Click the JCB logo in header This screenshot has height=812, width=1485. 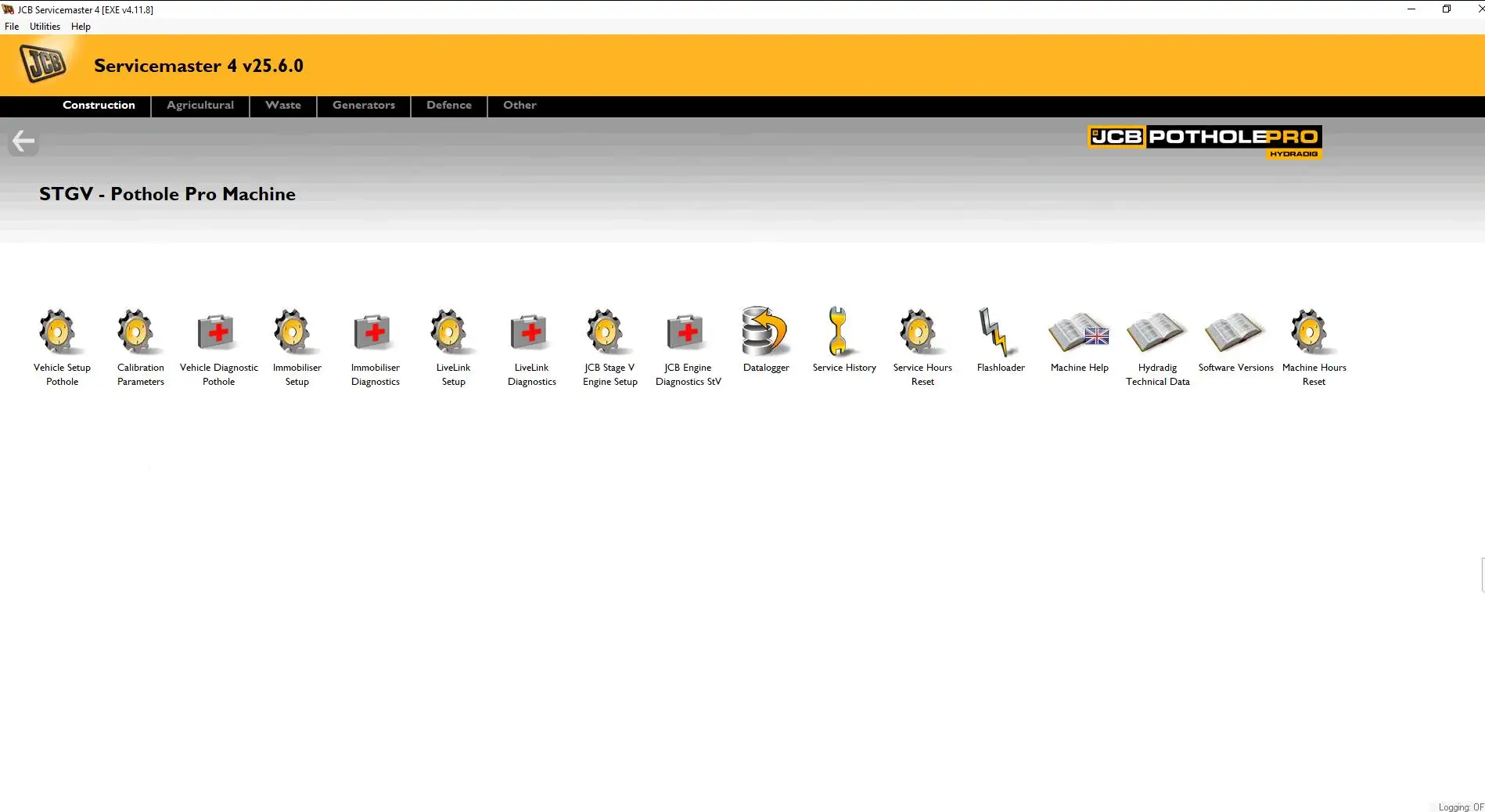(43, 63)
